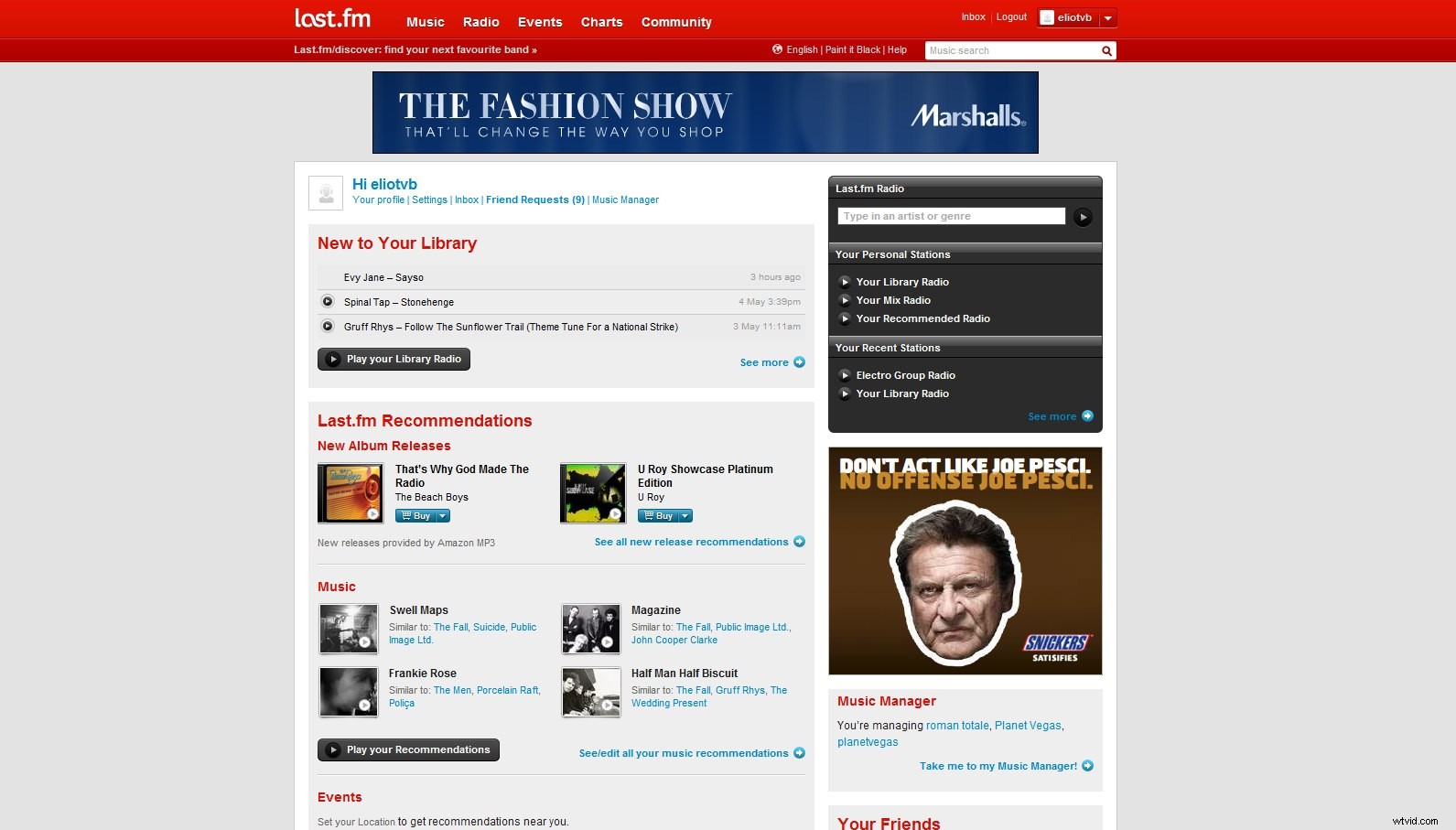Screen dimensions: 1456x830
Task: Open the Beach Boys album cover
Action: [351, 493]
